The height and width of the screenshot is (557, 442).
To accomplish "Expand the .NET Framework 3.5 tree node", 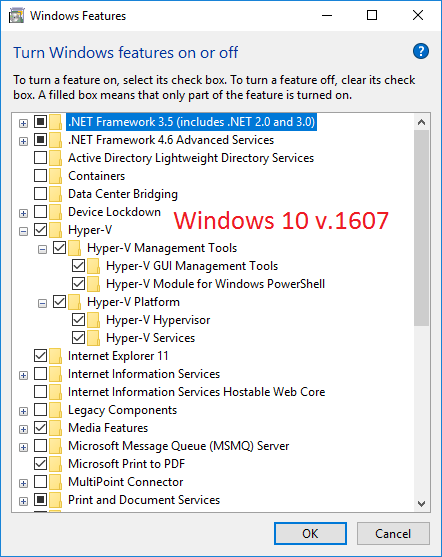I will pos(23,123).
